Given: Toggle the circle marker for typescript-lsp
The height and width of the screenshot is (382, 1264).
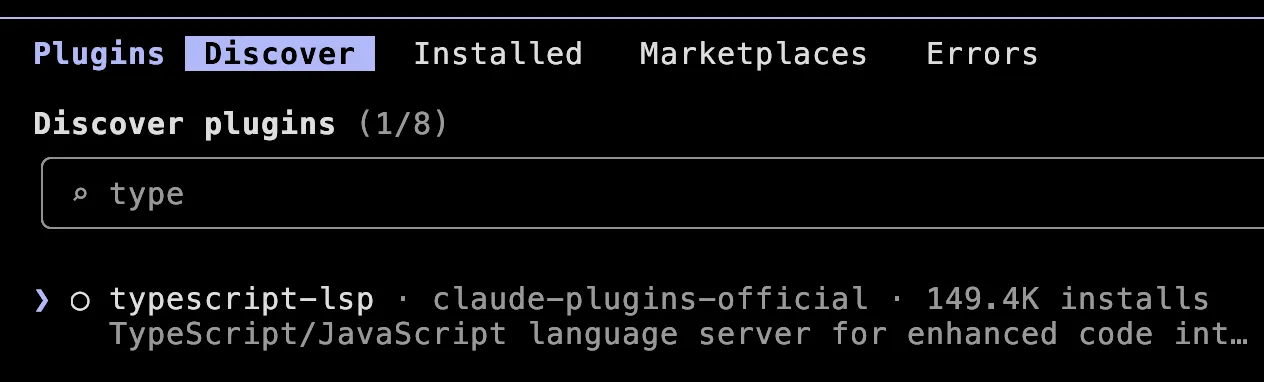Looking at the screenshot, I should (x=80, y=300).
